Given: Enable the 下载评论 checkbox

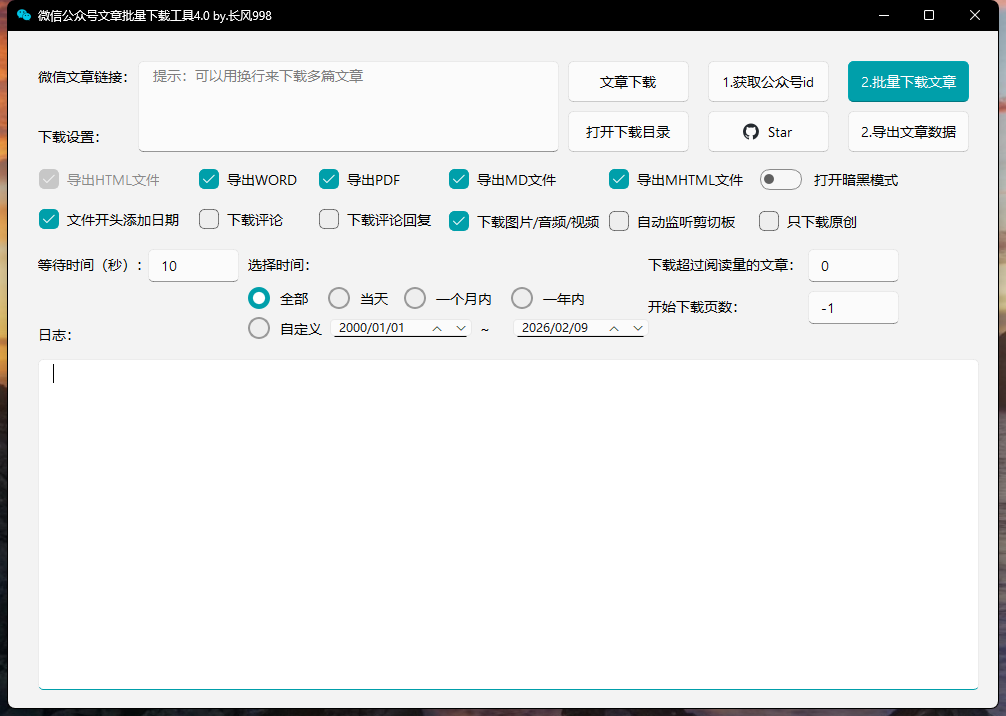Looking at the screenshot, I should (209, 220).
